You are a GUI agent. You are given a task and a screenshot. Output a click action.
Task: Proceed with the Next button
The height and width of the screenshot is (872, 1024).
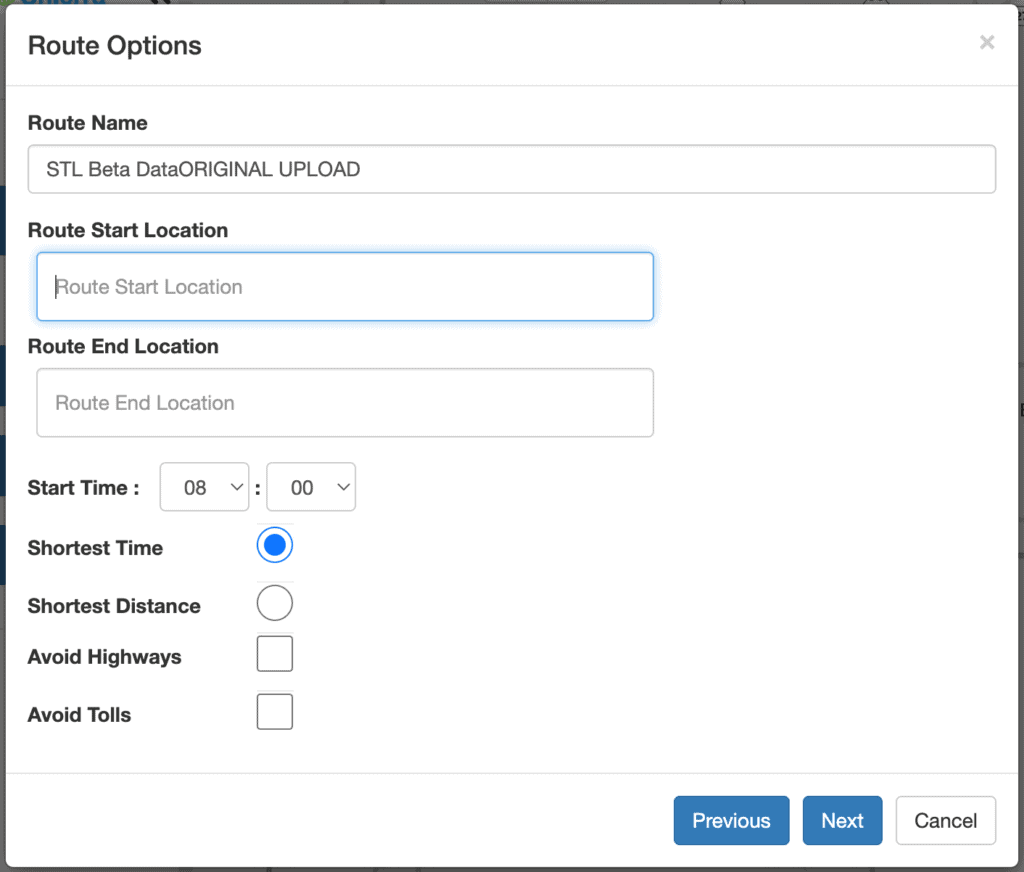click(842, 820)
